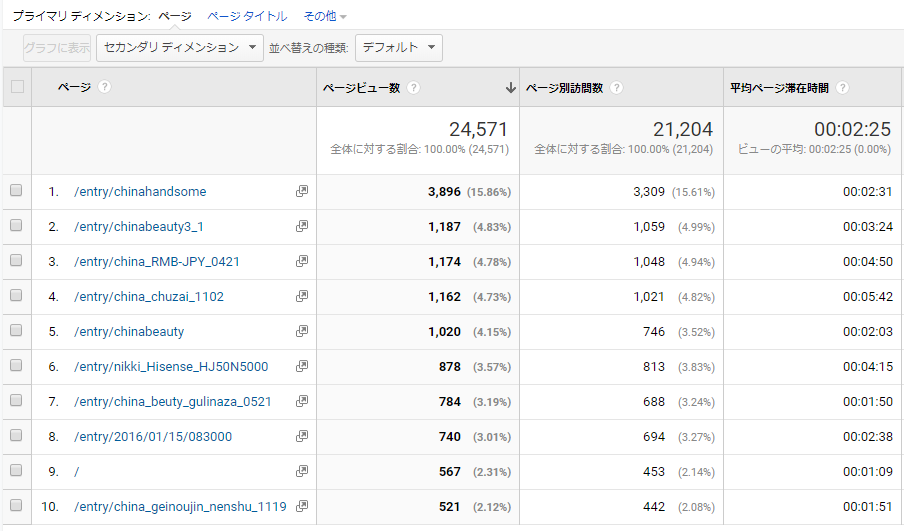The height and width of the screenshot is (531, 904).
Task: Open the /entry/china_chuzai_1102 link
Action: pos(149,297)
